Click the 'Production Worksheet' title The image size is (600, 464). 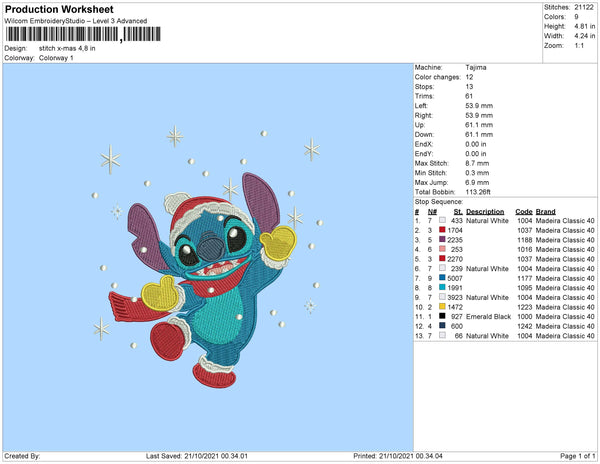(59, 10)
